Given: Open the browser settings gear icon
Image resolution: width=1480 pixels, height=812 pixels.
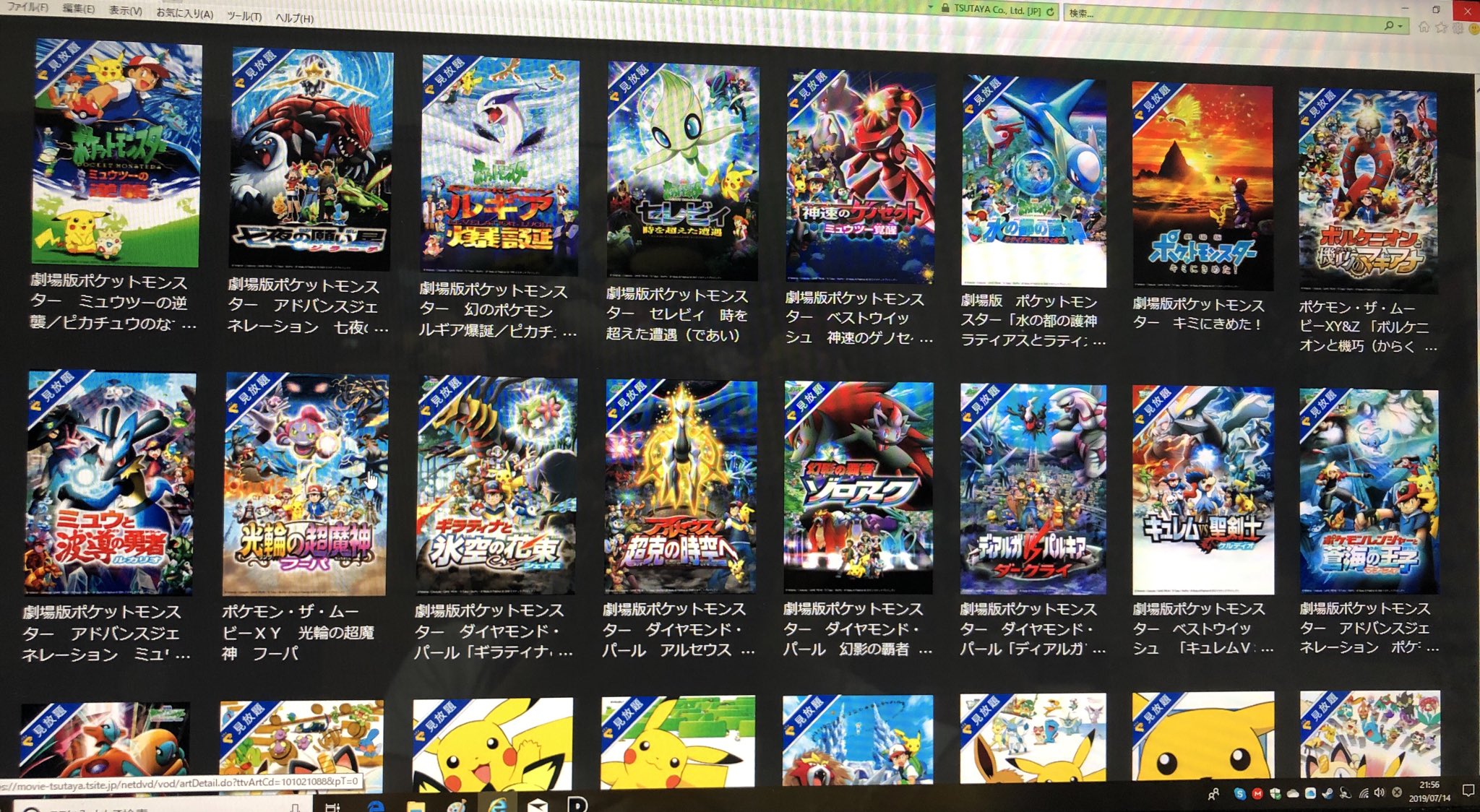Looking at the screenshot, I should tap(1458, 28).
